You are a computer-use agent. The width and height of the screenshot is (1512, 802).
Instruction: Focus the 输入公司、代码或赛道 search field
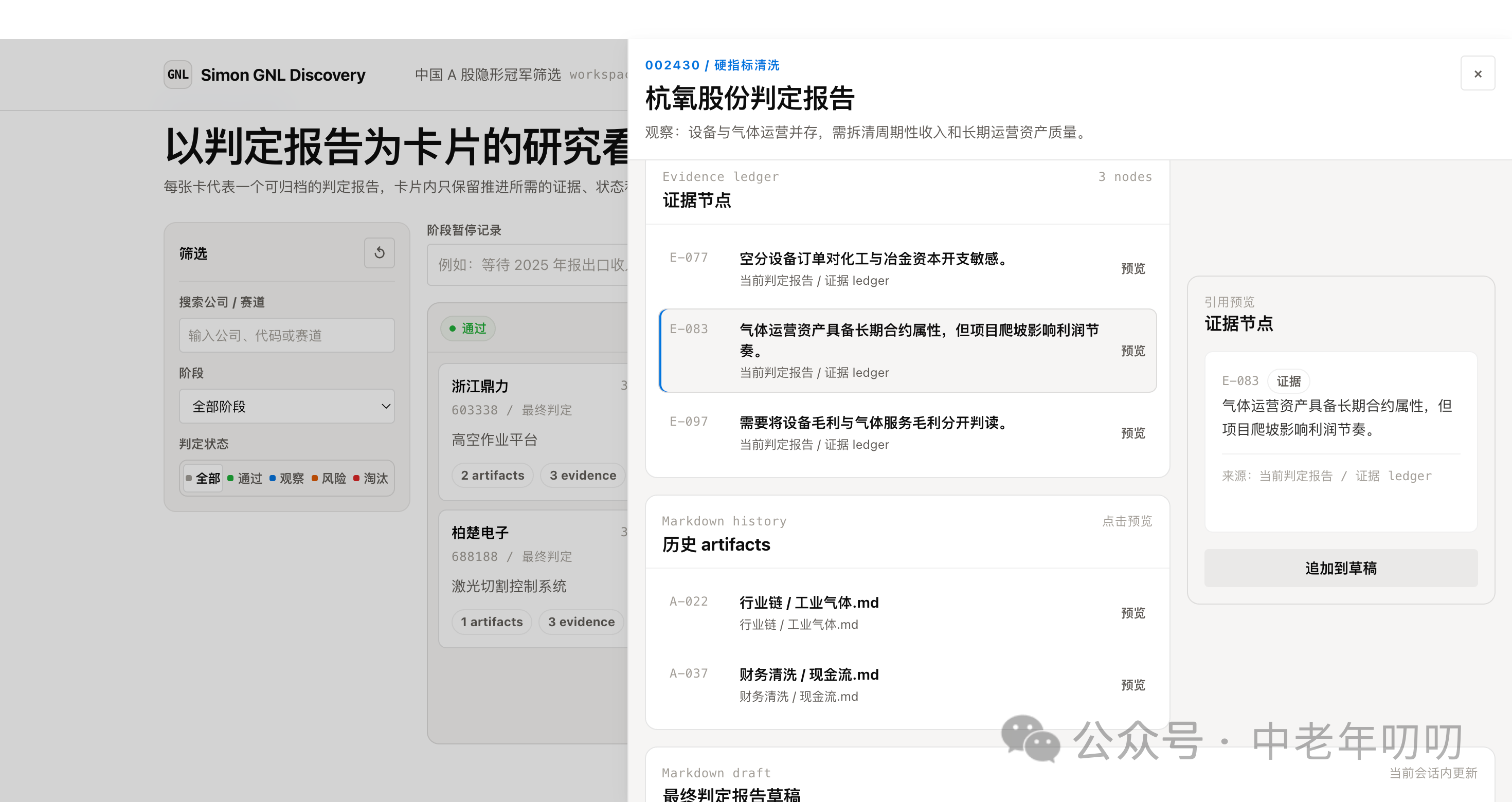(x=287, y=335)
